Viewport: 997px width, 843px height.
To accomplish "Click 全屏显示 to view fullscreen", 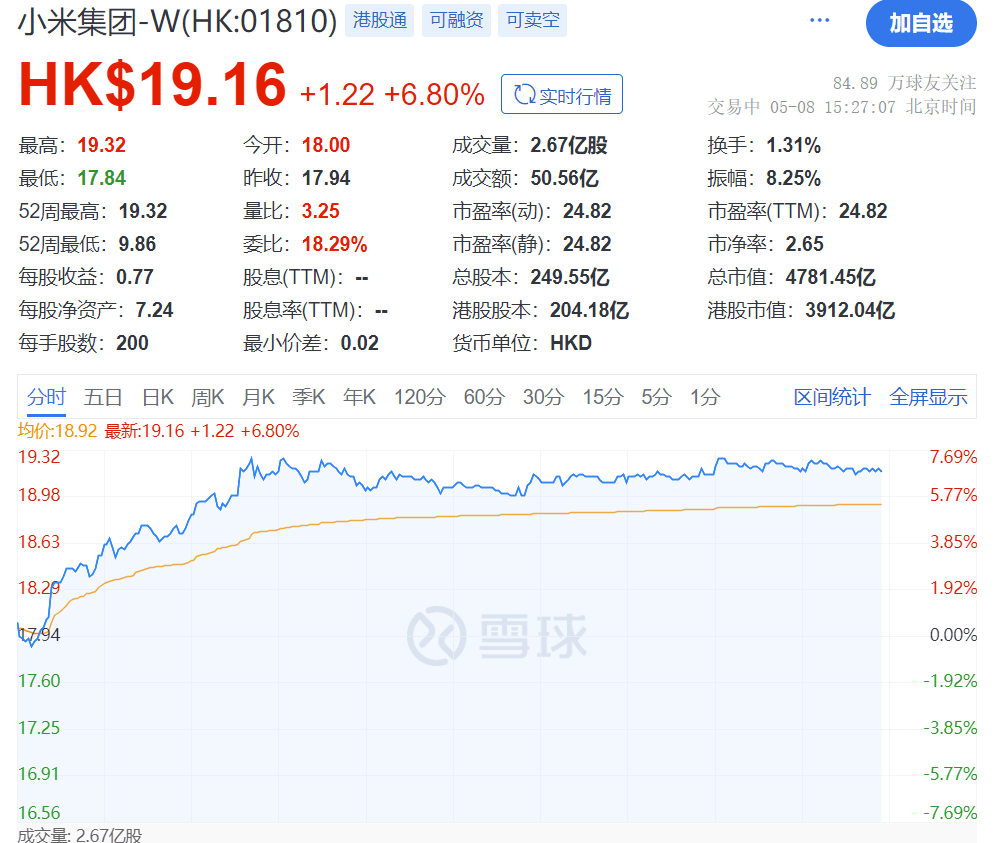I will click(928, 397).
